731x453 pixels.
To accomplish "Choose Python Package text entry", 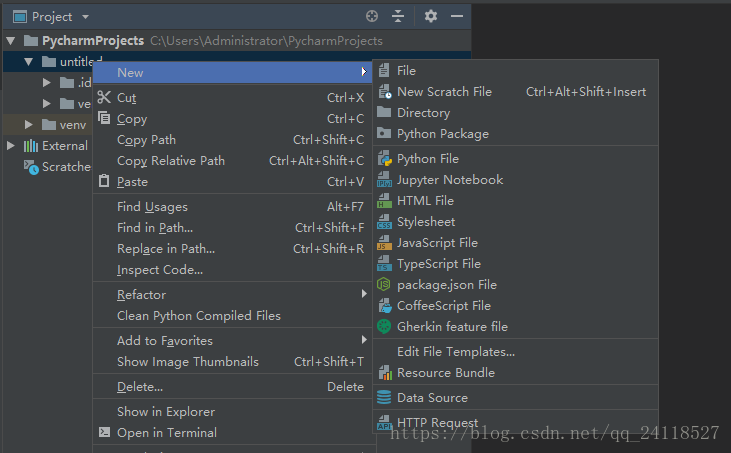I will point(443,134).
